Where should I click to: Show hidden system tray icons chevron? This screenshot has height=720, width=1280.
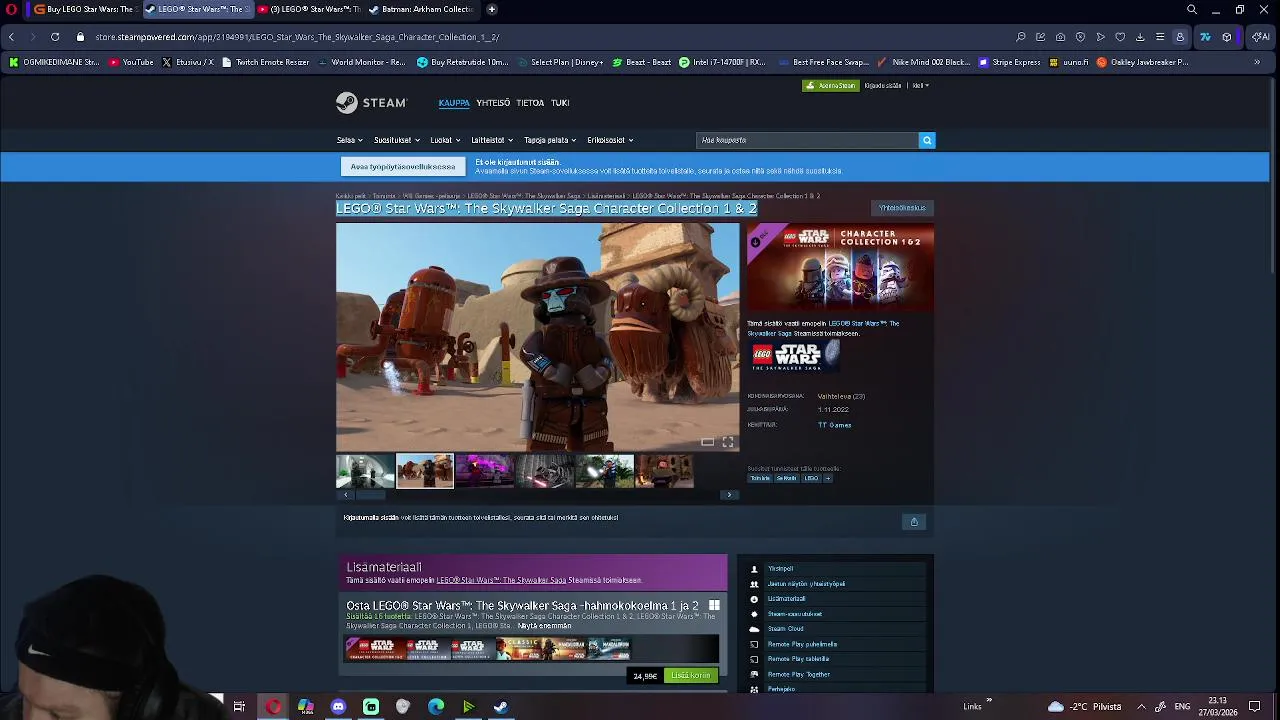point(1141,707)
